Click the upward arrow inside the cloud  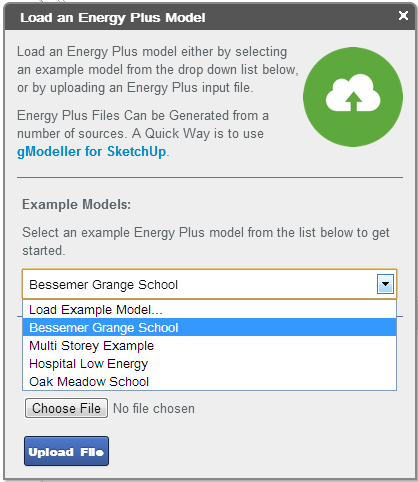click(354, 101)
